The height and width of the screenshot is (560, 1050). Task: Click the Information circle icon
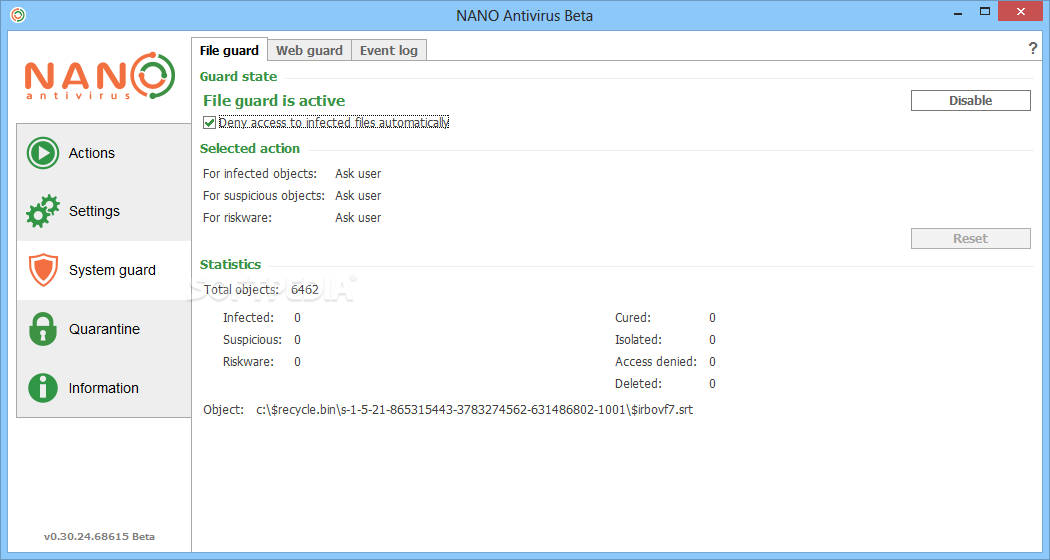coord(43,388)
